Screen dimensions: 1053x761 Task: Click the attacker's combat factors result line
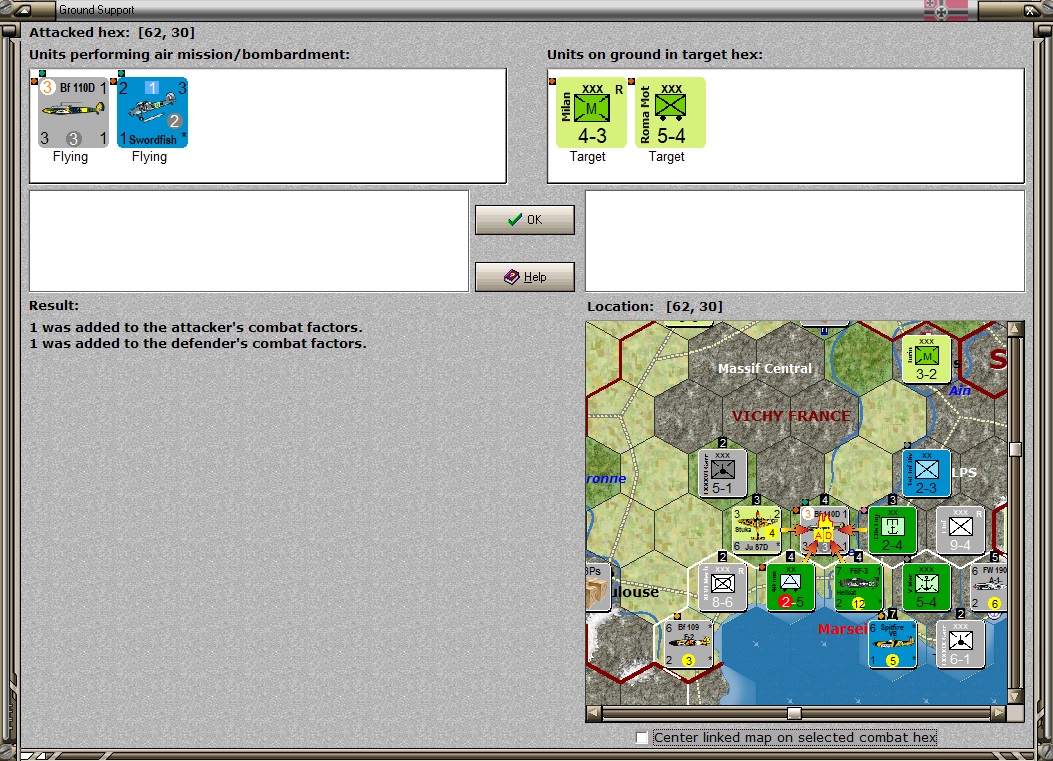click(x=195, y=327)
